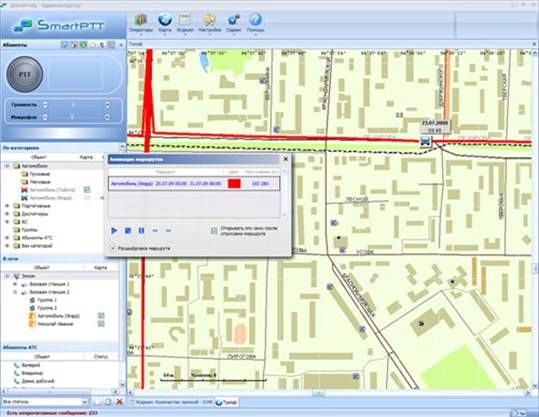Sort the categories list by Карта column
This screenshot has width=539, height=417.
point(86,157)
